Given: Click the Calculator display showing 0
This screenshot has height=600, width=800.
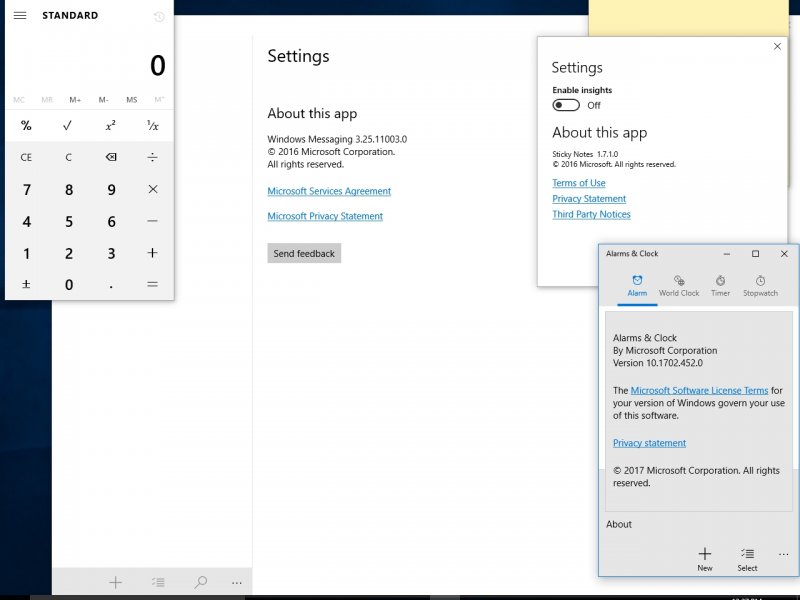Looking at the screenshot, I should tap(158, 66).
